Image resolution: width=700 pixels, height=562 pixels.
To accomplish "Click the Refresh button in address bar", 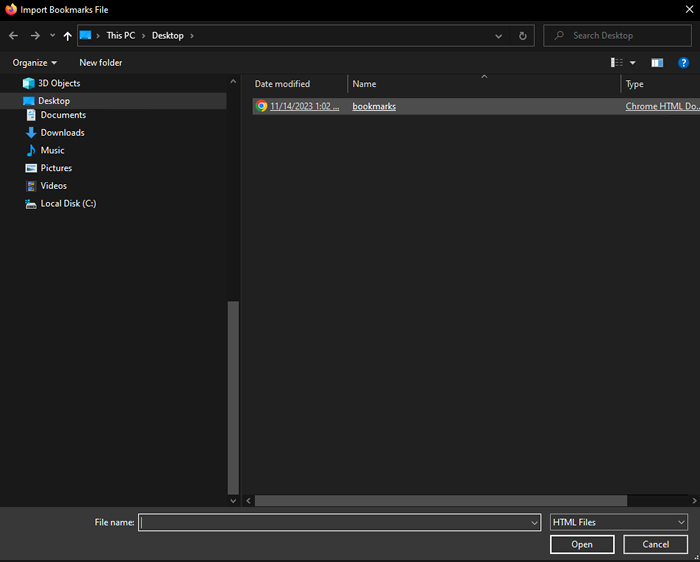I will coord(523,36).
